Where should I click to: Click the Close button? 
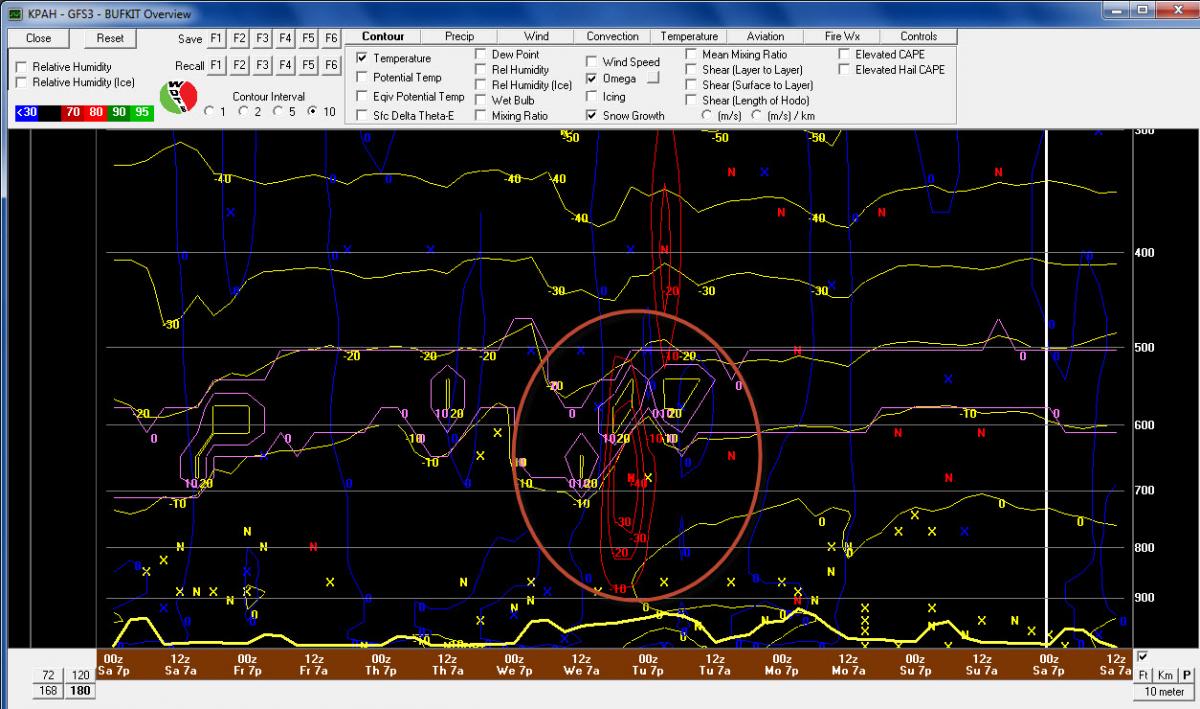click(39, 38)
